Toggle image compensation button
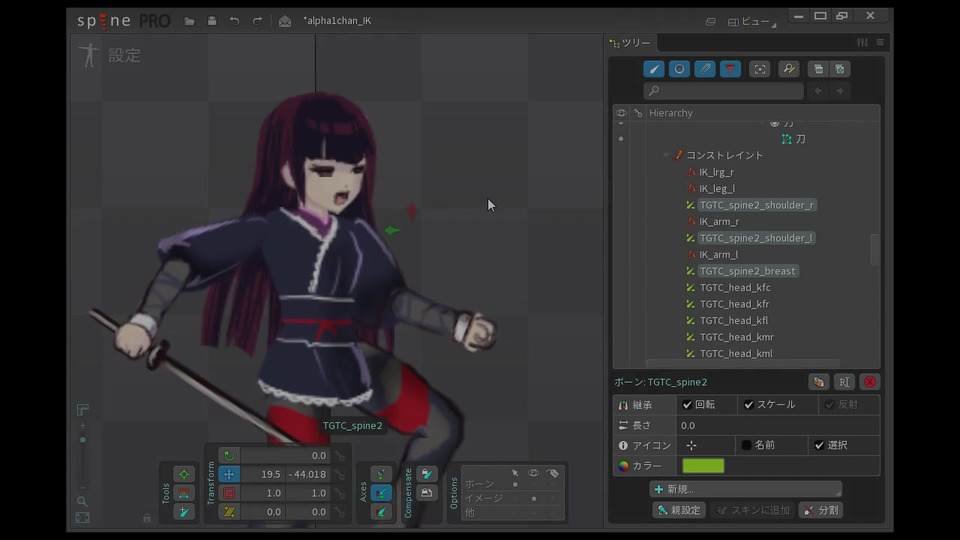 point(427,493)
